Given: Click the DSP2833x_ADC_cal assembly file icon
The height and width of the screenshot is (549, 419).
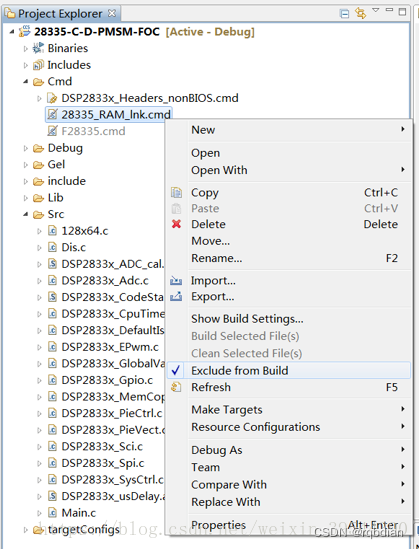Looking at the screenshot, I should coord(52,264).
